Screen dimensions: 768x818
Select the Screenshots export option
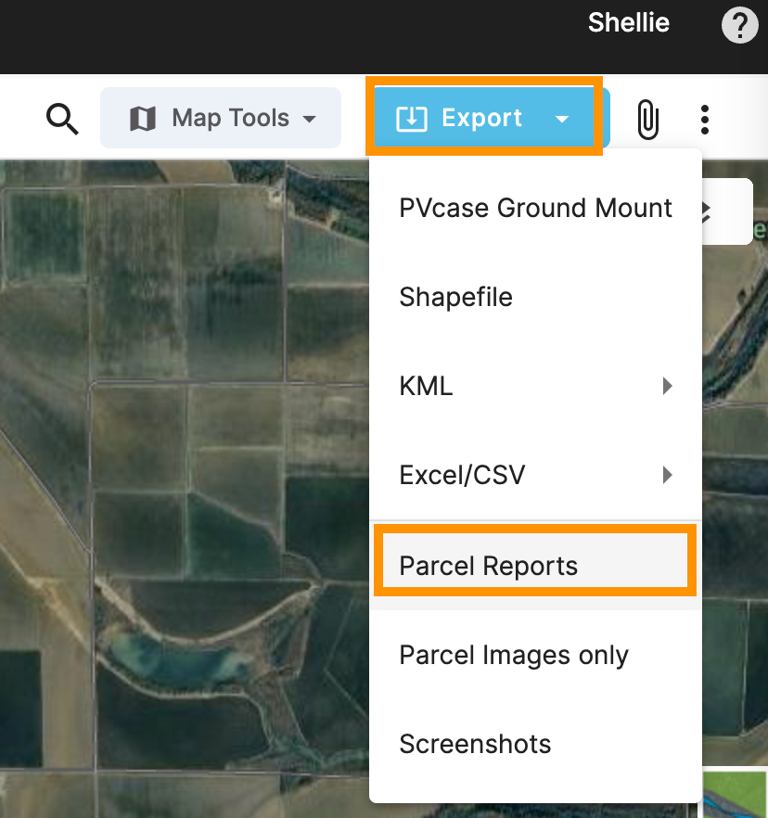(475, 744)
